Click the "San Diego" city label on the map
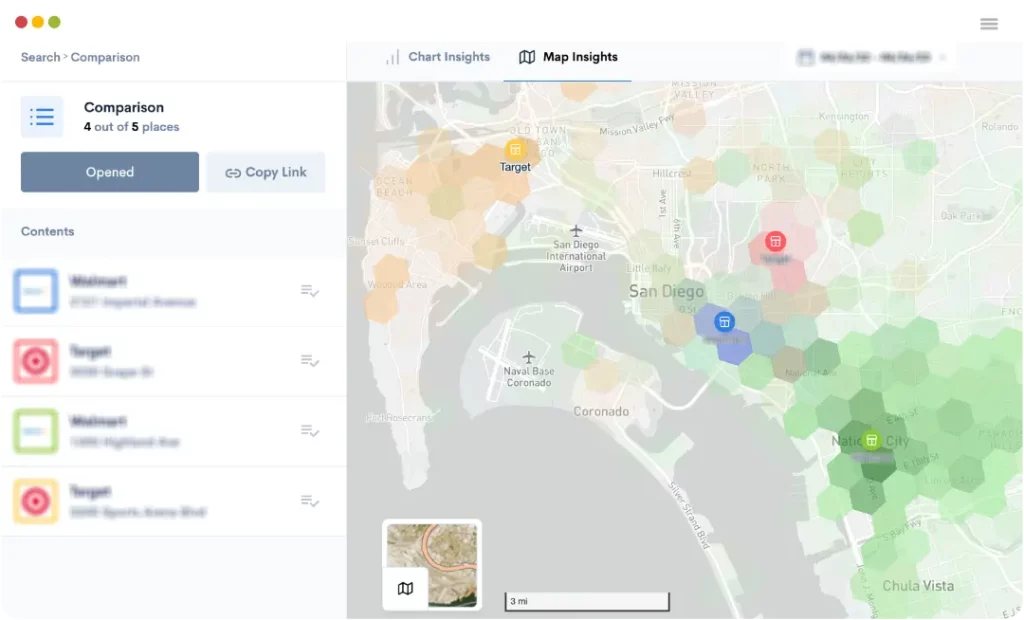The width and height of the screenshot is (1024, 620). tap(666, 292)
